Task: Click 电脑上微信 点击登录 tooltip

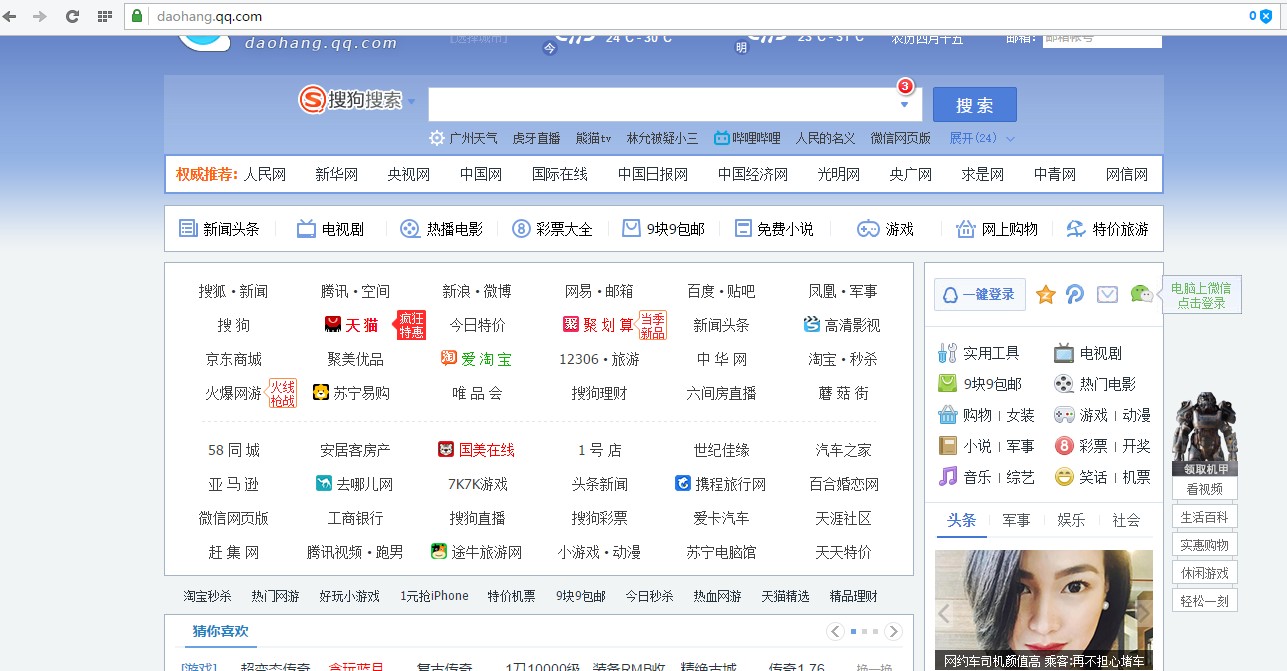Action: point(1203,294)
